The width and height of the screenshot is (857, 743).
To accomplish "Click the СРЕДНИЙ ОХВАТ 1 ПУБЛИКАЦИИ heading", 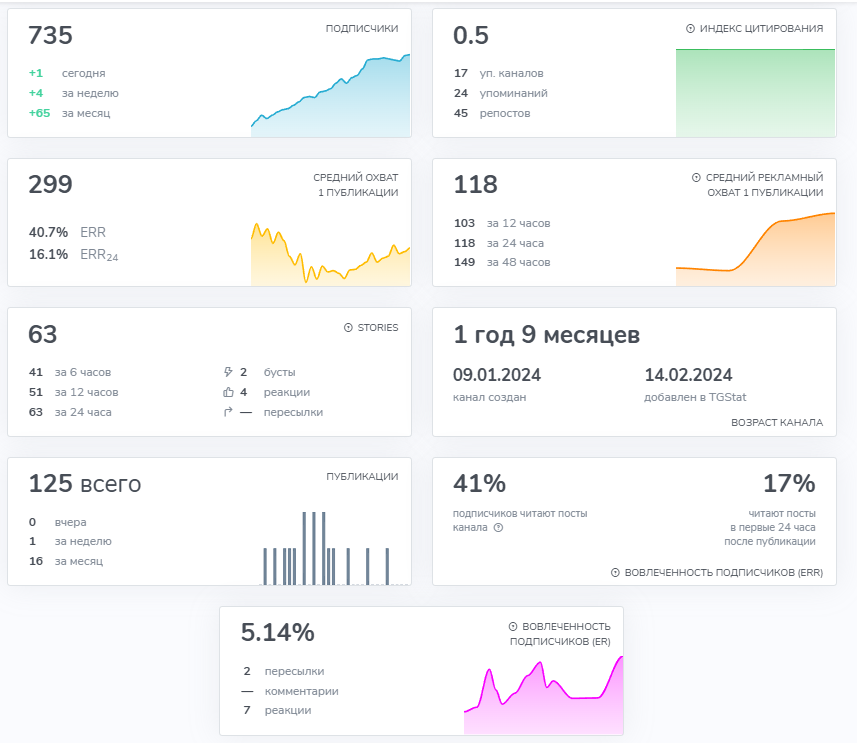I will (x=355, y=185).
